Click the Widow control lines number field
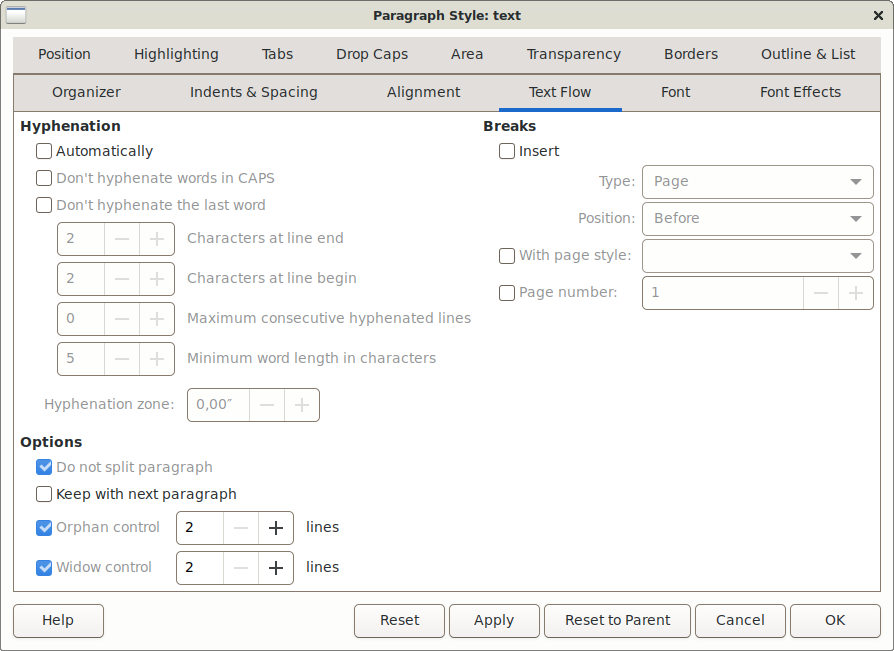This screenshot has height=651, width=894. [x=200, y=568]
